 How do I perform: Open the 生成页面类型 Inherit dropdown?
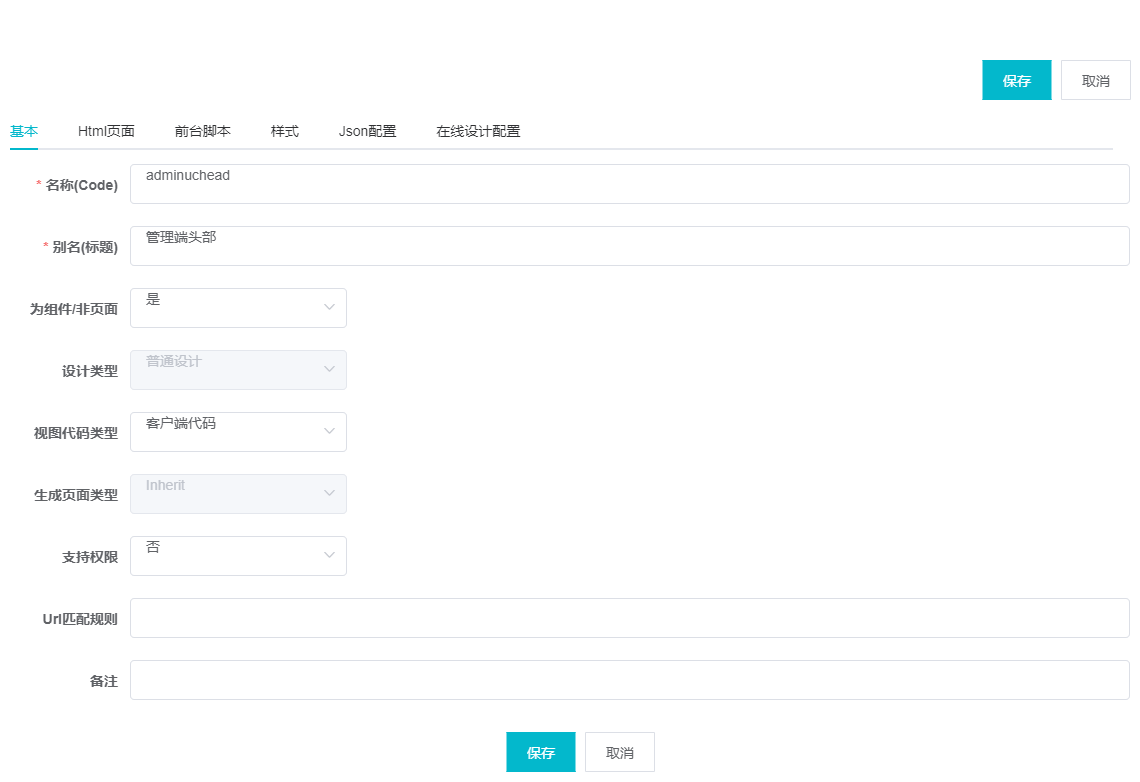238,494
